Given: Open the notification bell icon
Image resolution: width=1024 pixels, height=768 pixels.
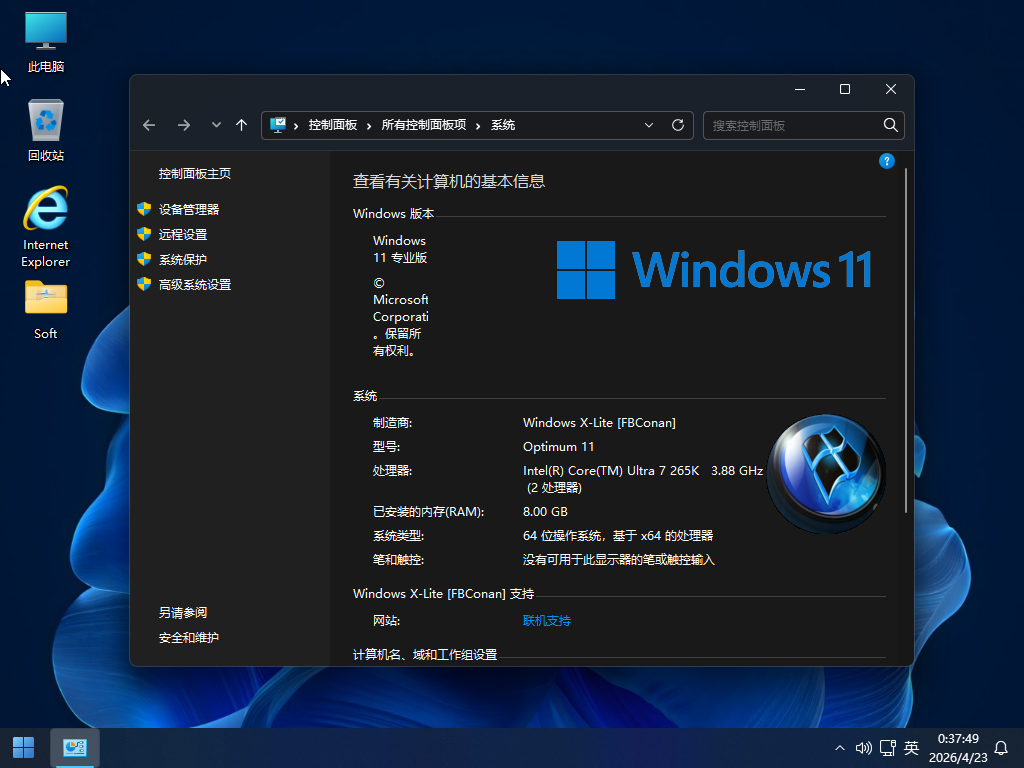Looking at the screenshot, I should pyautogui.click(x=1000, y=748).
